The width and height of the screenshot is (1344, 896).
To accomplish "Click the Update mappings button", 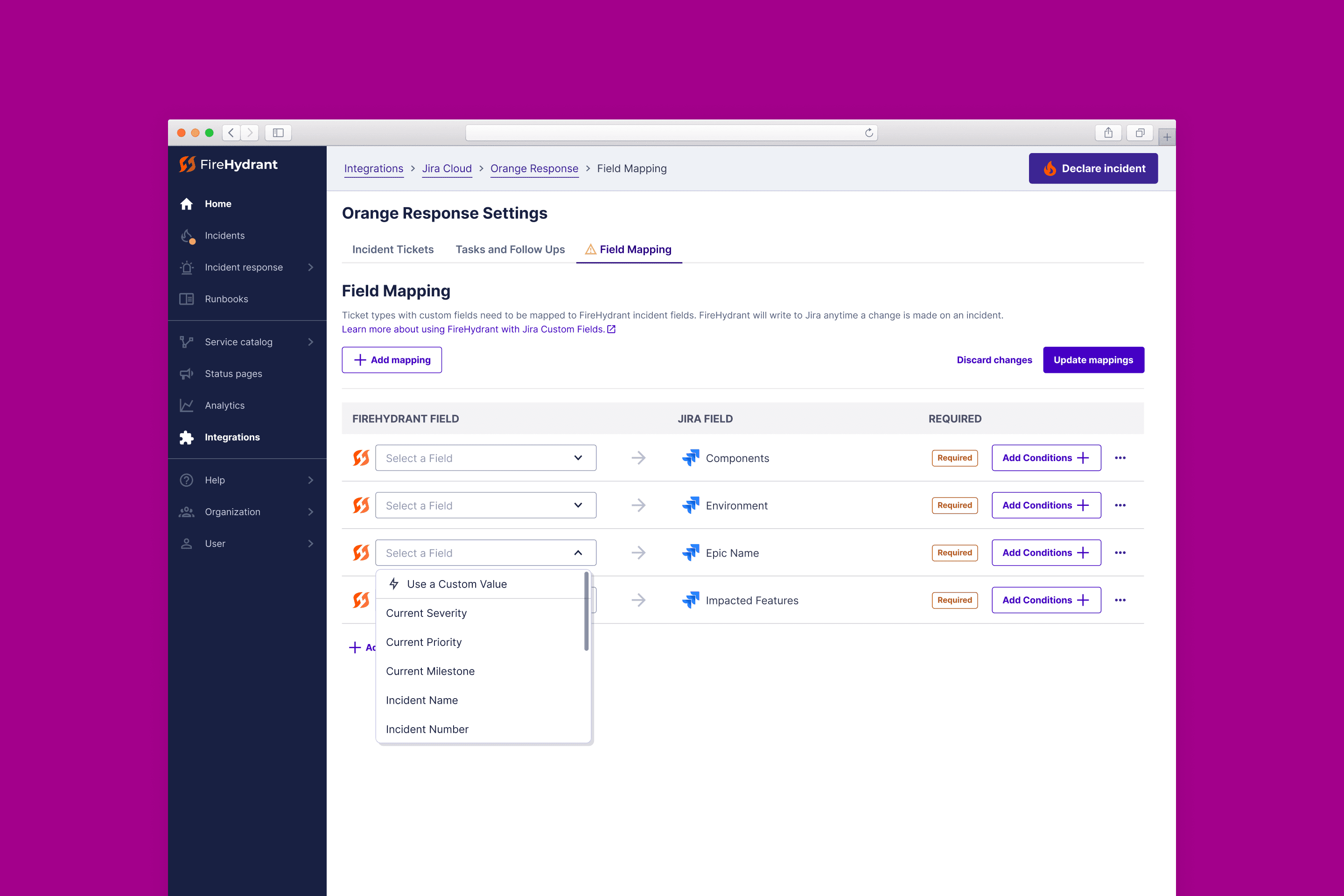I will pos(1092,360).
